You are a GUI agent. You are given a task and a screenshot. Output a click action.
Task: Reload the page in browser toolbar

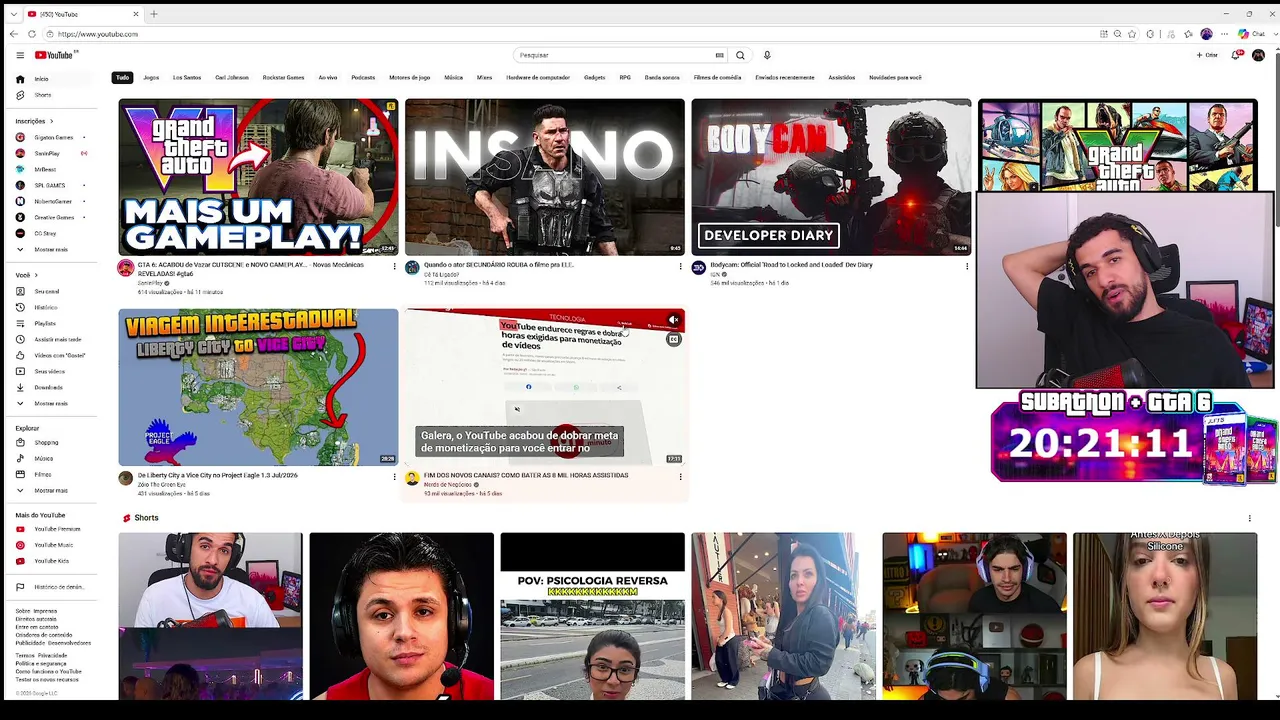pos(31,34)
